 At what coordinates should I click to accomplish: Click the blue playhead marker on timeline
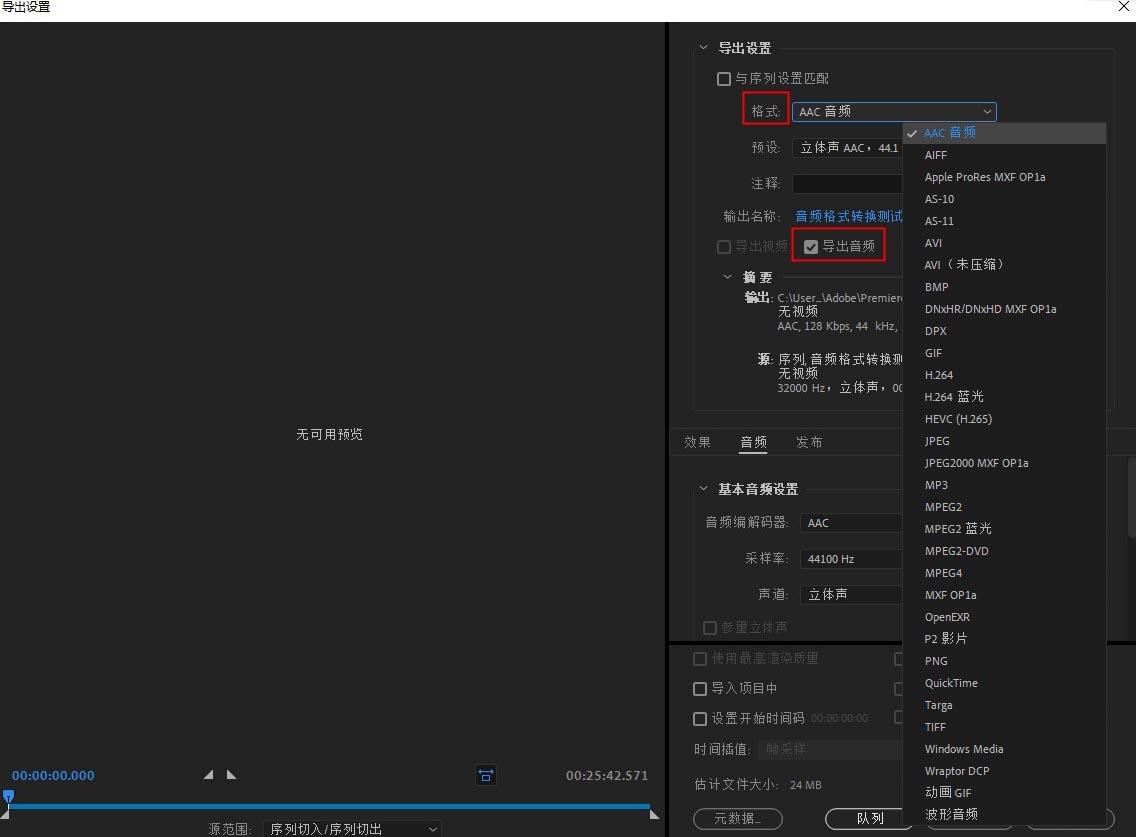pos(8,797)
